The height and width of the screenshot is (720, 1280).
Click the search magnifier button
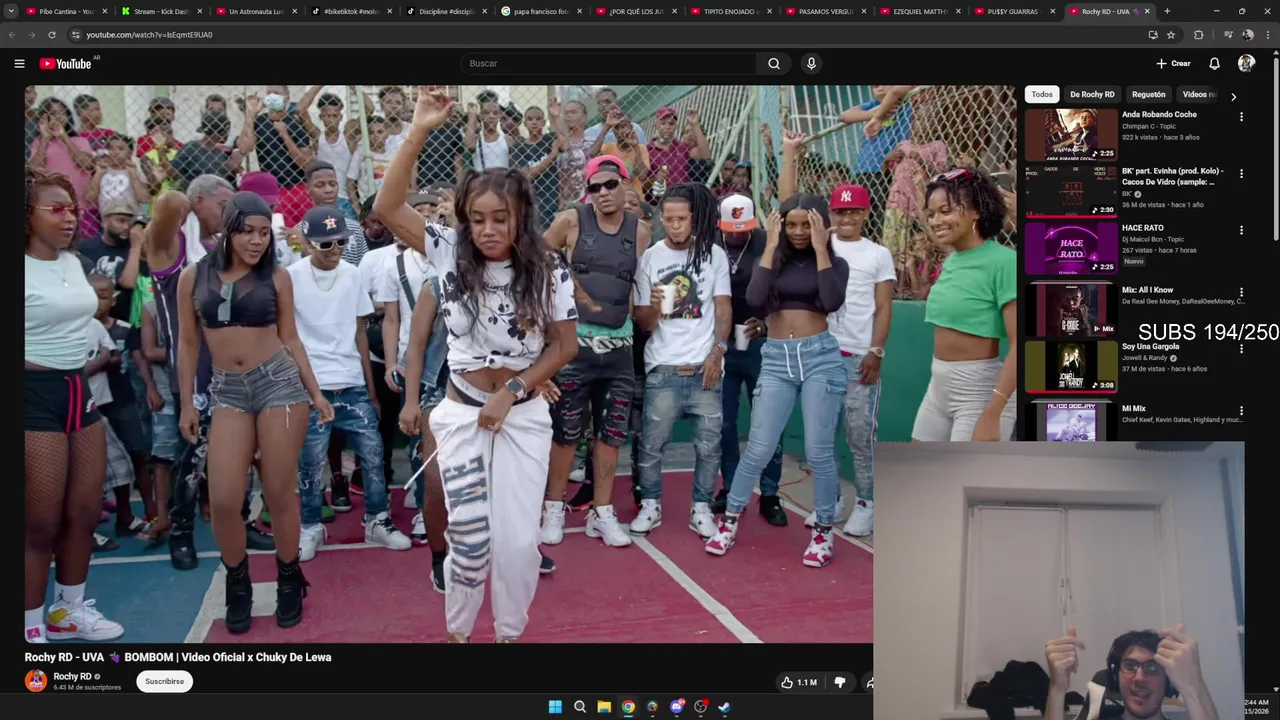click(x=774, y=63)
